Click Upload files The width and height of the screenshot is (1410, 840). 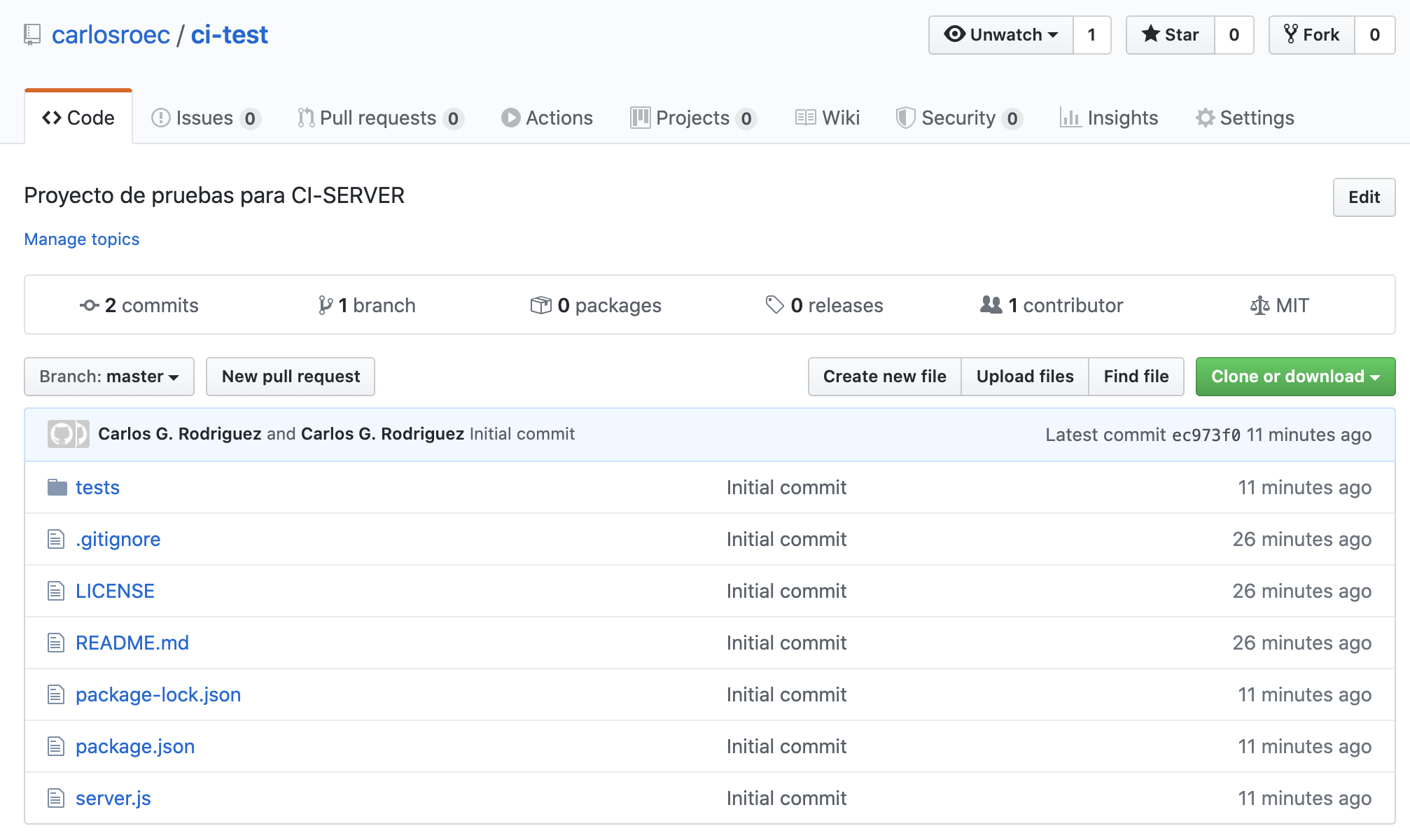[1025, 377]
